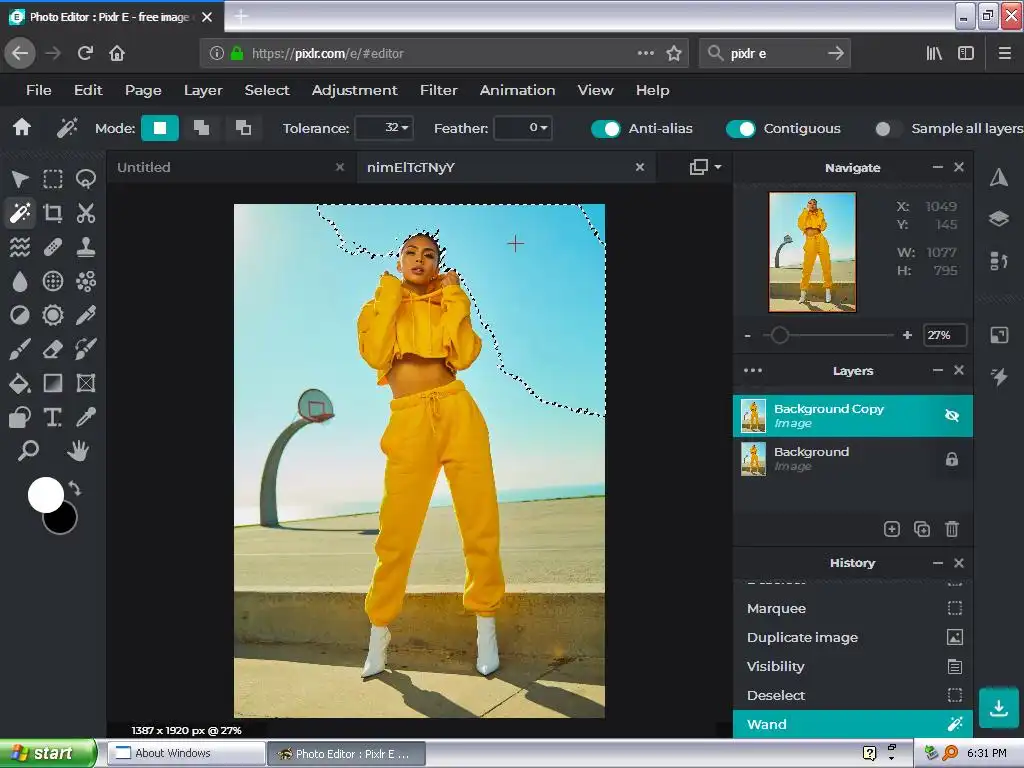Turn off the Contiguous toggle
Screen dimensions: 1024x768
[740, 128]
